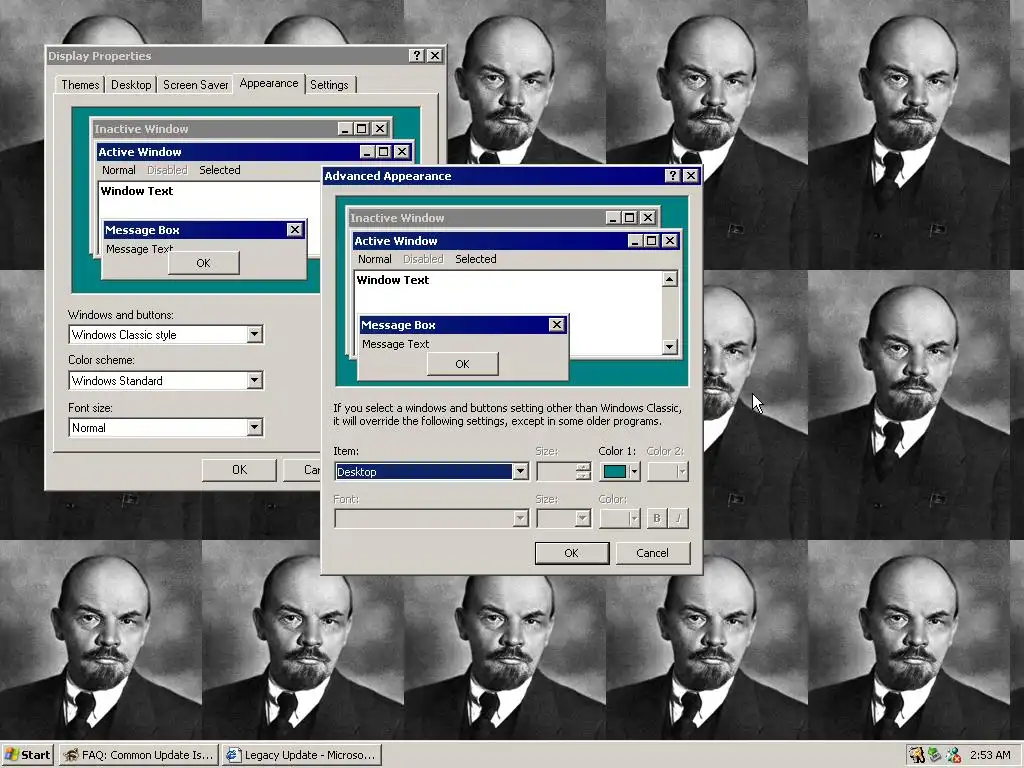This screenshot has width=1024, height=768.
Task: Click the Disabled menu item in Advanced preview
Action: click(x=423, y=259)
